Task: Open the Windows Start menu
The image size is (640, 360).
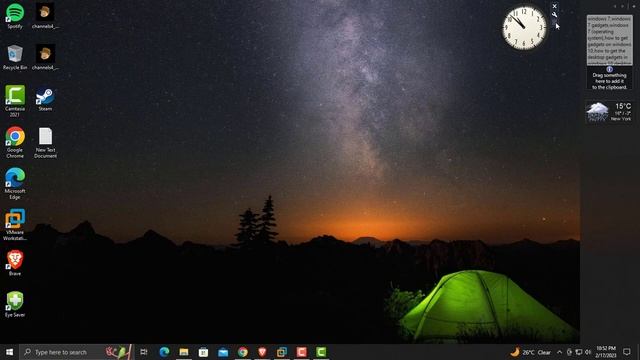Action: (x=9, y=352)
